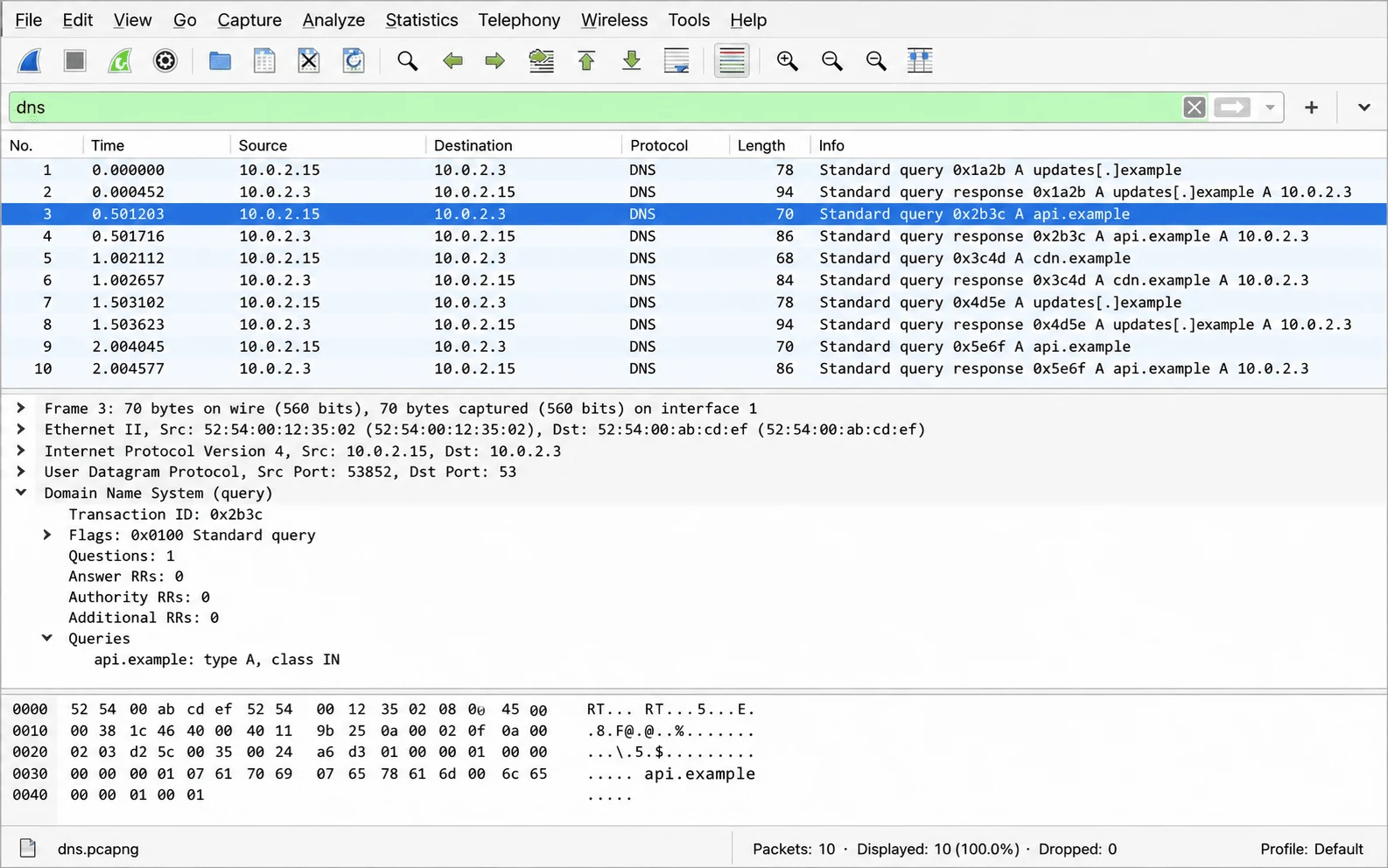Select the api.example: type A, class IN entry
The width and height of the screenshot is (1388, 868).
(216, 659)
